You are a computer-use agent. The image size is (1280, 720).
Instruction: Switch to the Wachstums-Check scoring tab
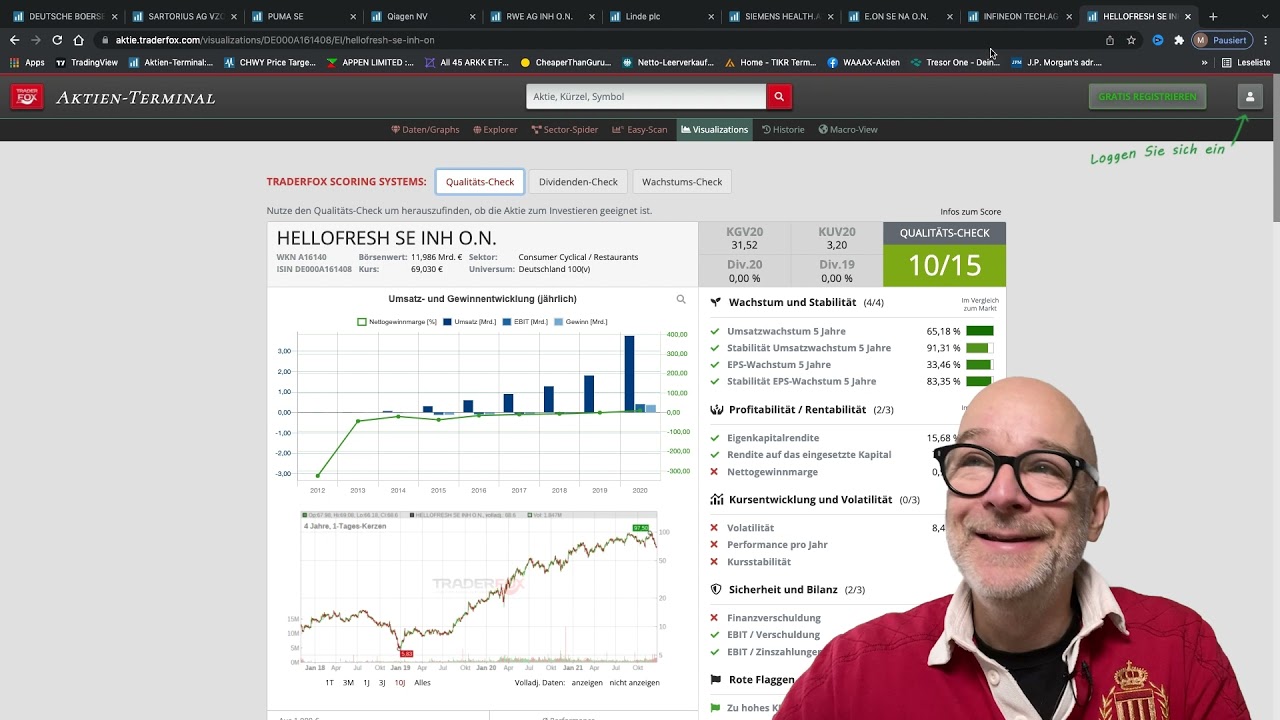coord(682,182)
